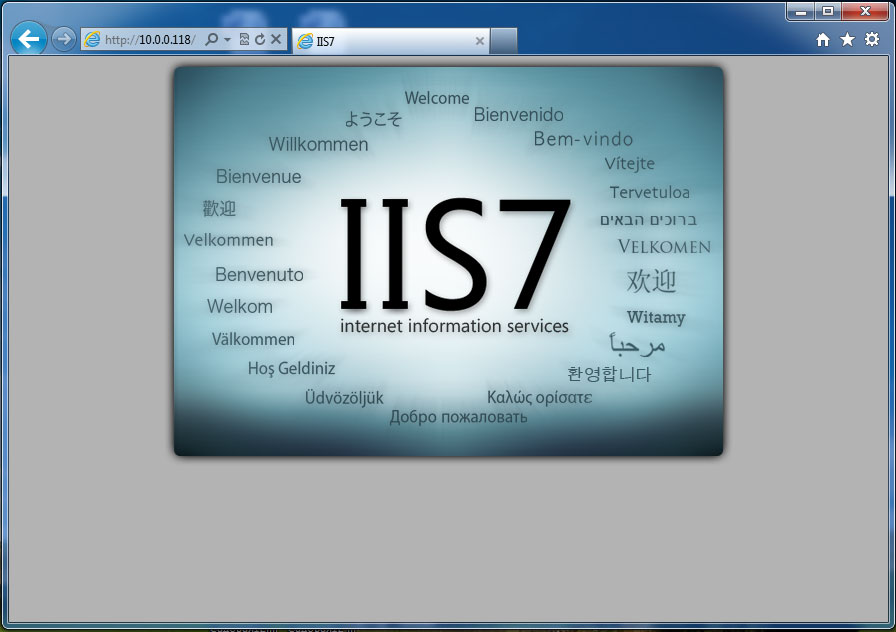Toggle the Compatibility View icon

(244, 39)
